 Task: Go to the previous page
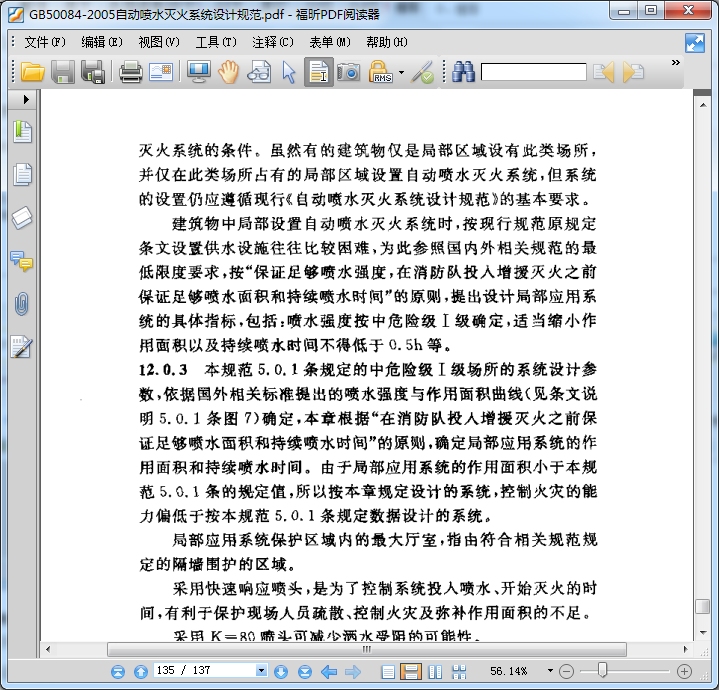pos(141,671)
